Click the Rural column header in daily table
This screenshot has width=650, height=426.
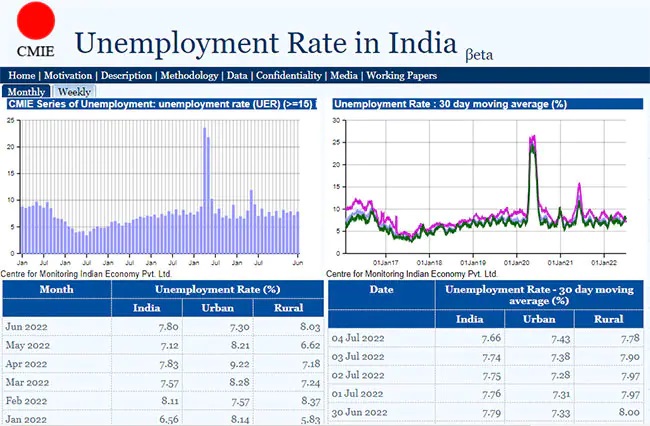[x=609, y=319]
